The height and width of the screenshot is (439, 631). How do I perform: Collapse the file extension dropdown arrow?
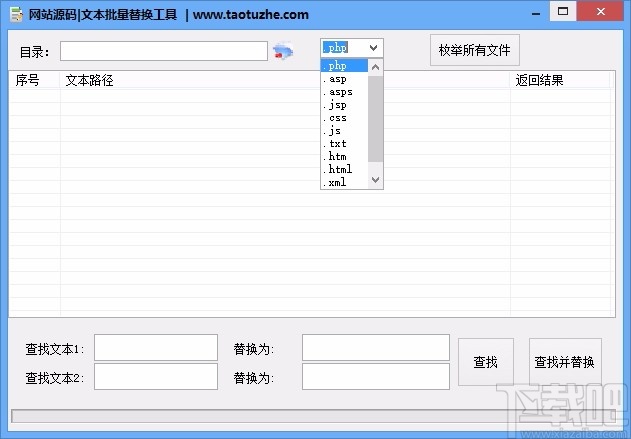coord(373,48)
